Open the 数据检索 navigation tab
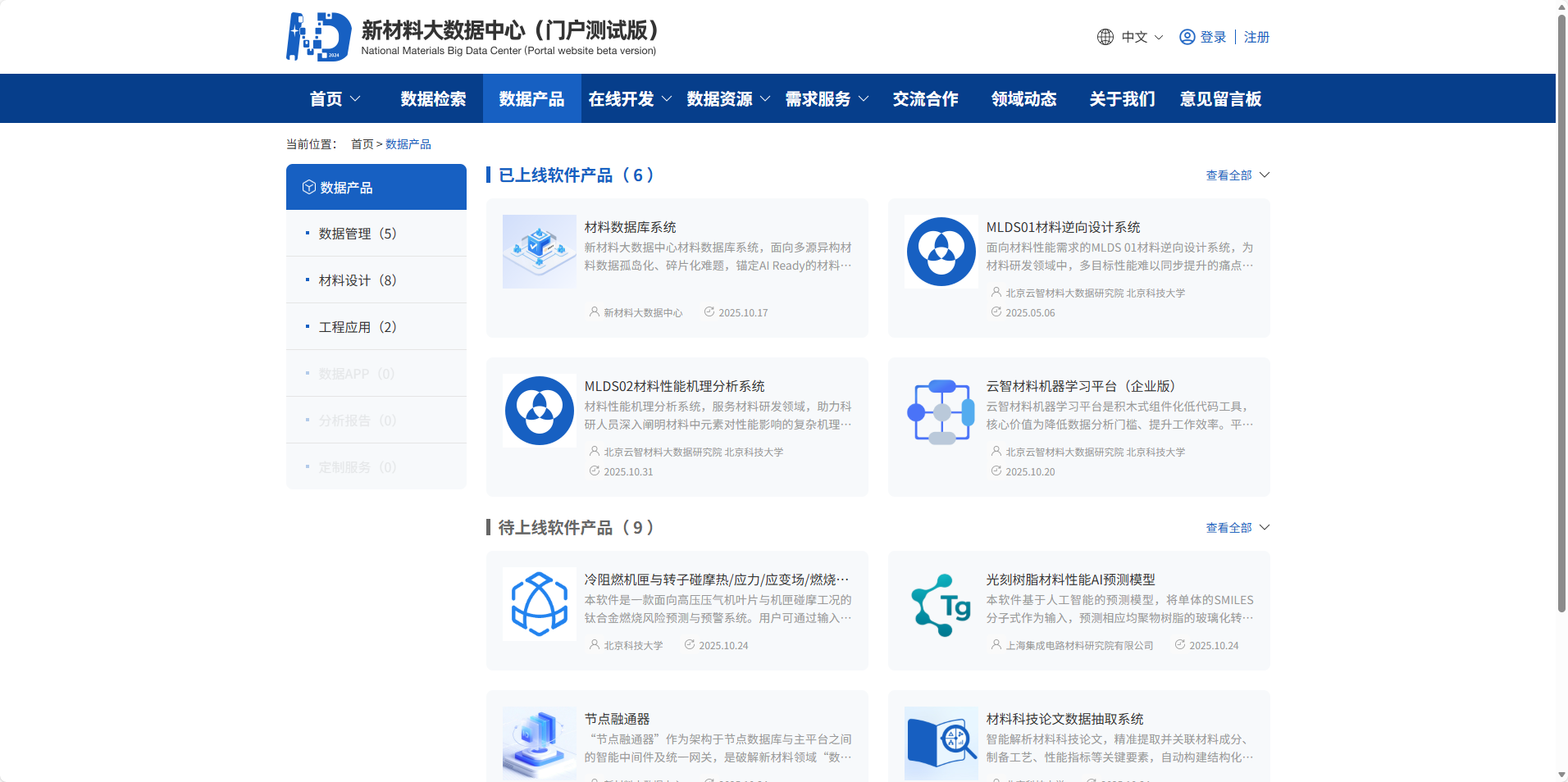Viewport: 1568px width, 782px height. pos(433,99)
